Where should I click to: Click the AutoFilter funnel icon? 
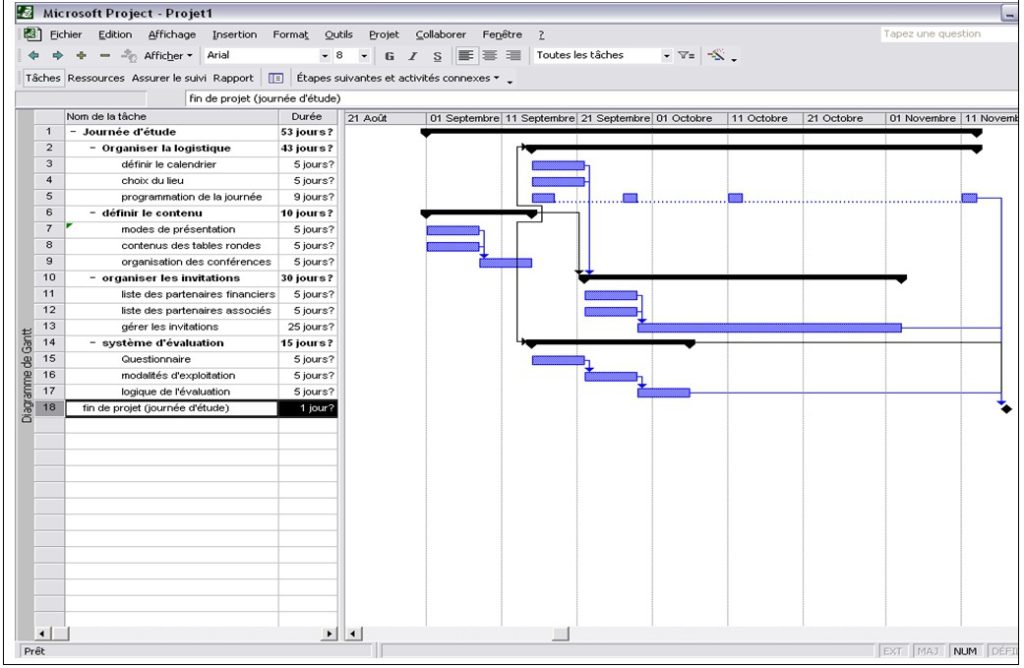tap(690, 56)
